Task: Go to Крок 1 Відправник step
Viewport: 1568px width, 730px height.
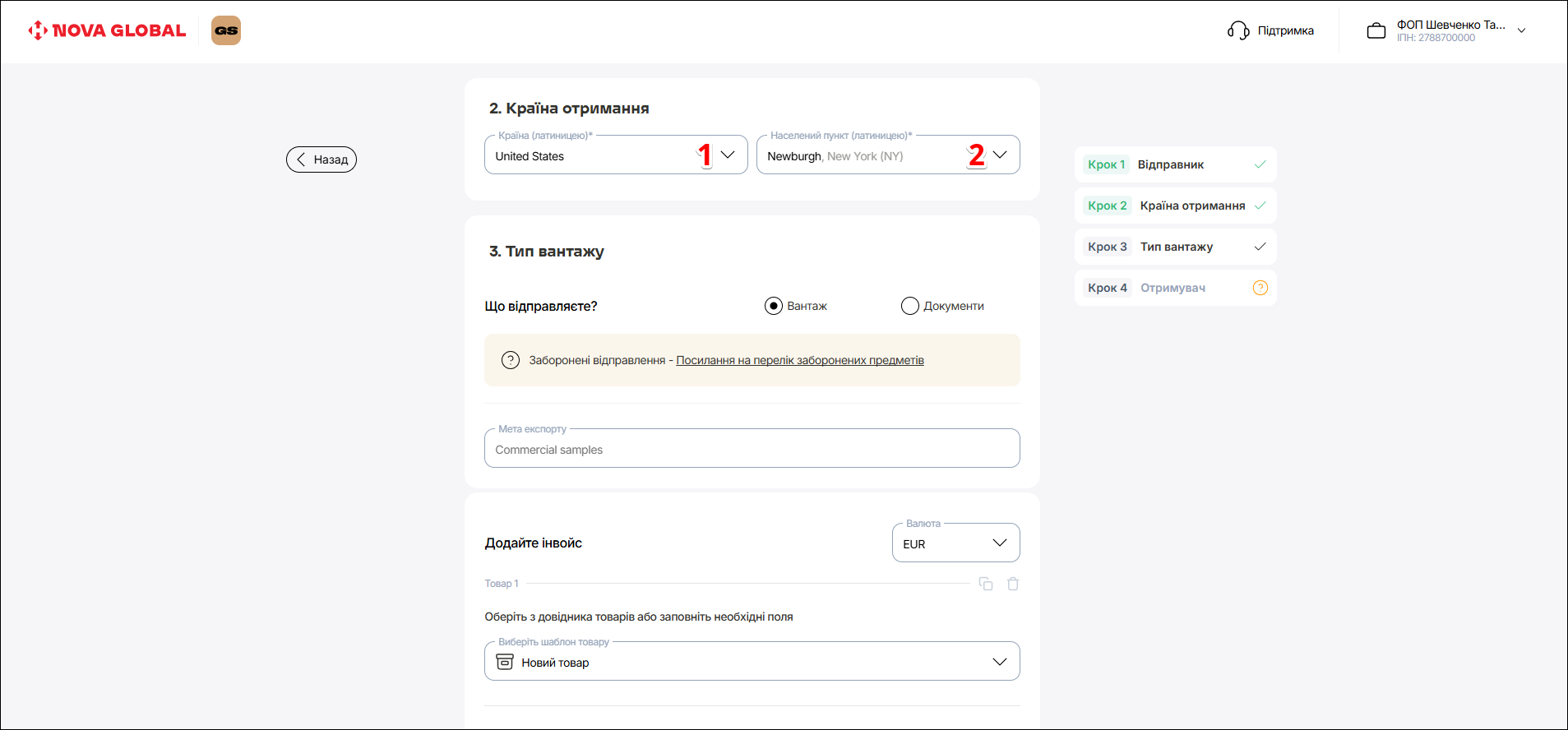Action: tap(1174, 164)
